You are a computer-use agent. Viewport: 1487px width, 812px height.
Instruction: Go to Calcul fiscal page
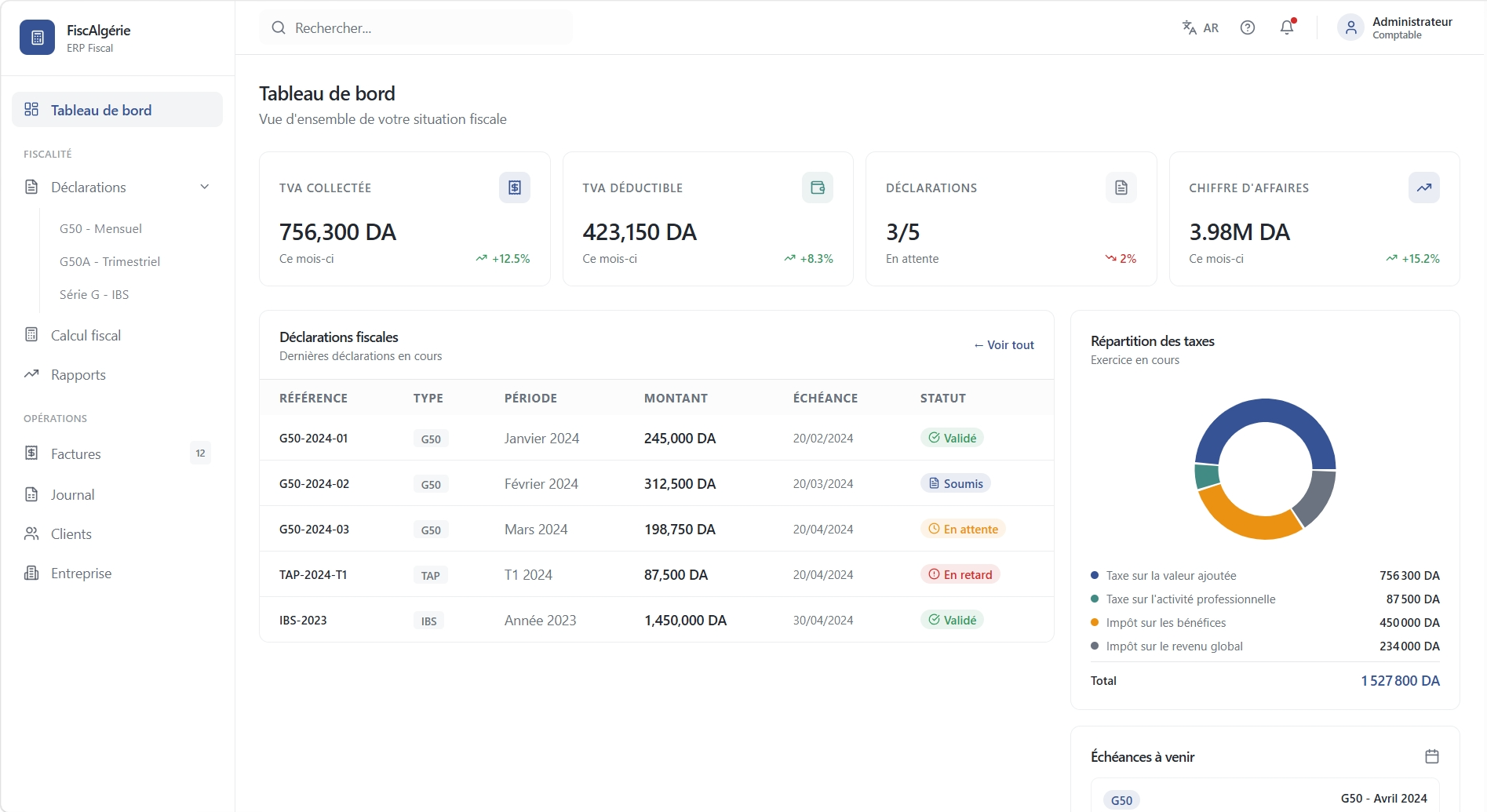pos(117,335)
